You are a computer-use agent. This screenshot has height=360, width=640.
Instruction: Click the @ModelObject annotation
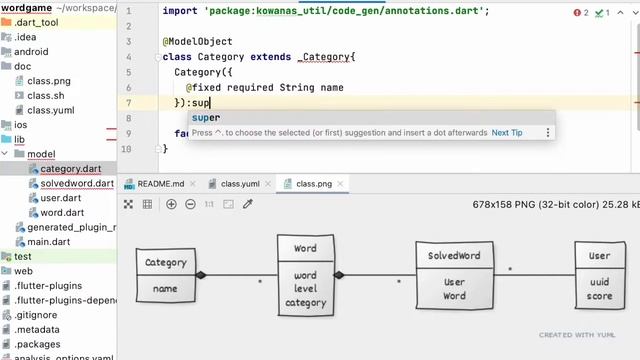click(198, 42)
